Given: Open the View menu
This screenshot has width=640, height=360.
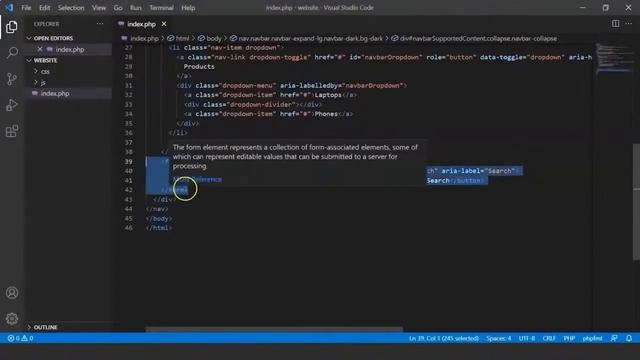Looking at the screenshot, I should point(99,7).
